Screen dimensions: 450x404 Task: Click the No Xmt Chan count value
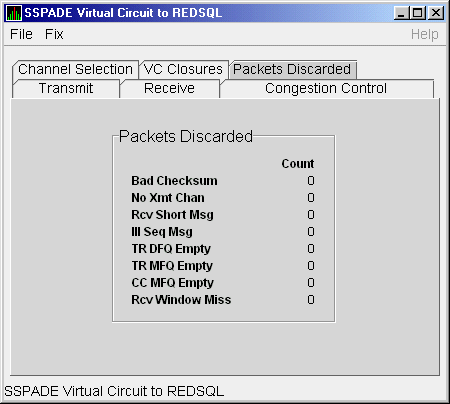pyautogui.click(x=311, y=198)
